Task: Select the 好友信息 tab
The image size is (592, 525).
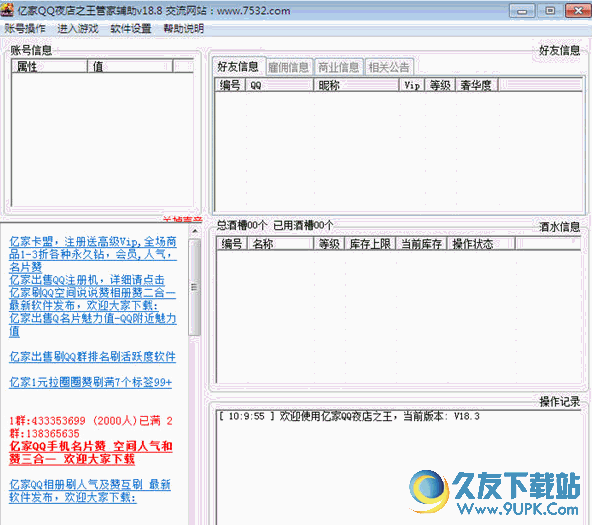Action: 238,67
